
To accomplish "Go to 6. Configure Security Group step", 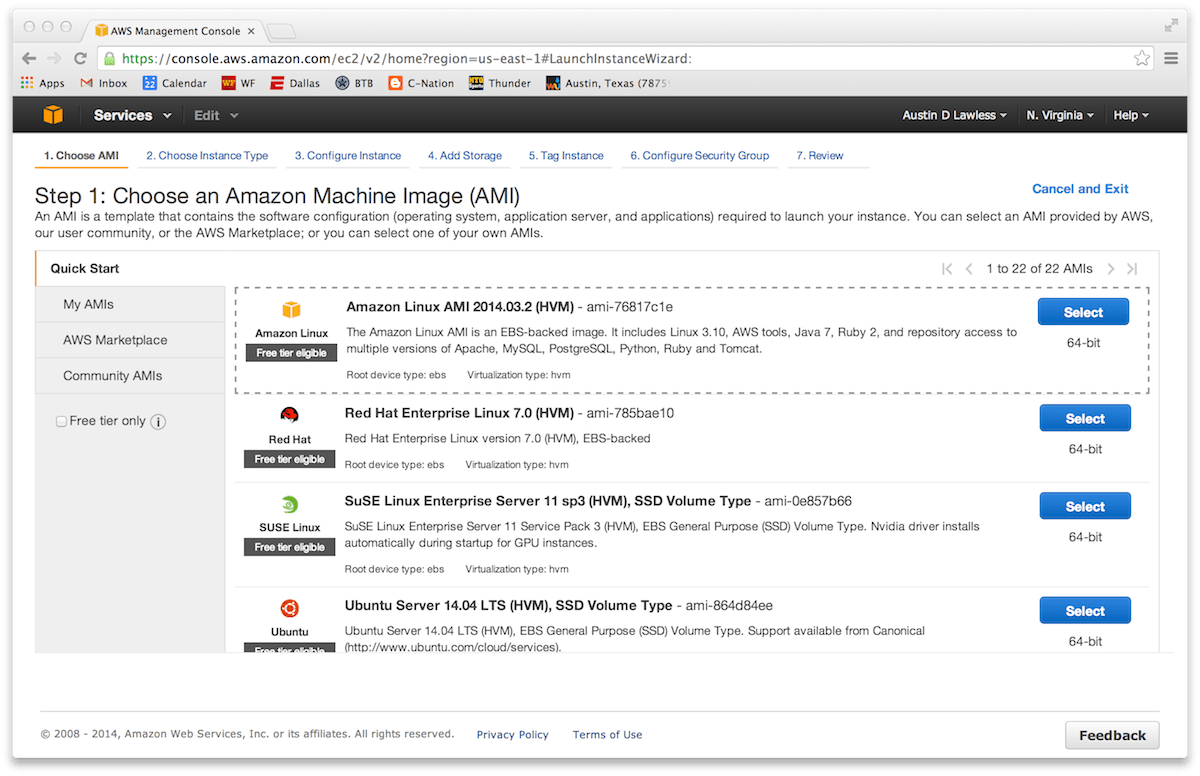I will [x=700, y=156].
